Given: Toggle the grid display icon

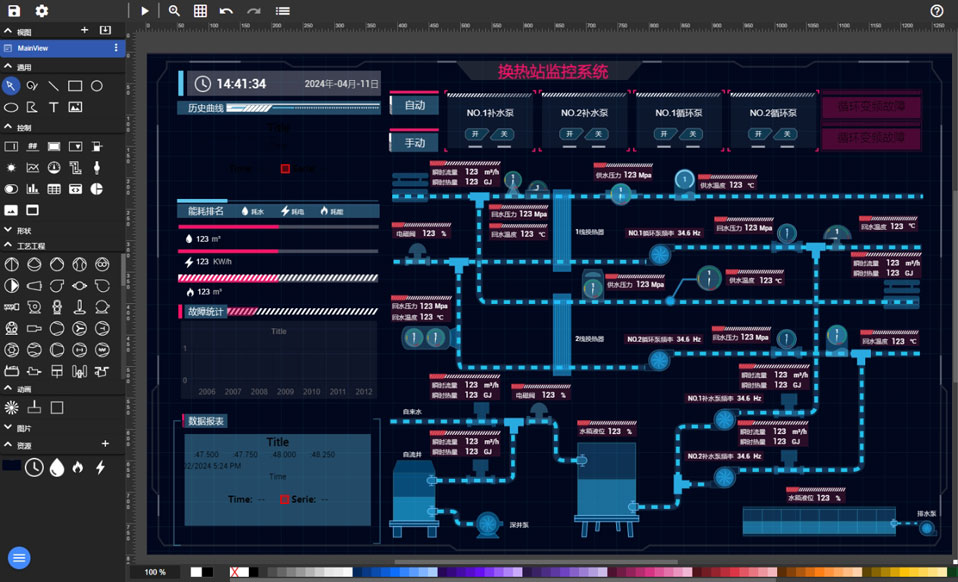Looking at the screenshot, I should tap(200, 11).
